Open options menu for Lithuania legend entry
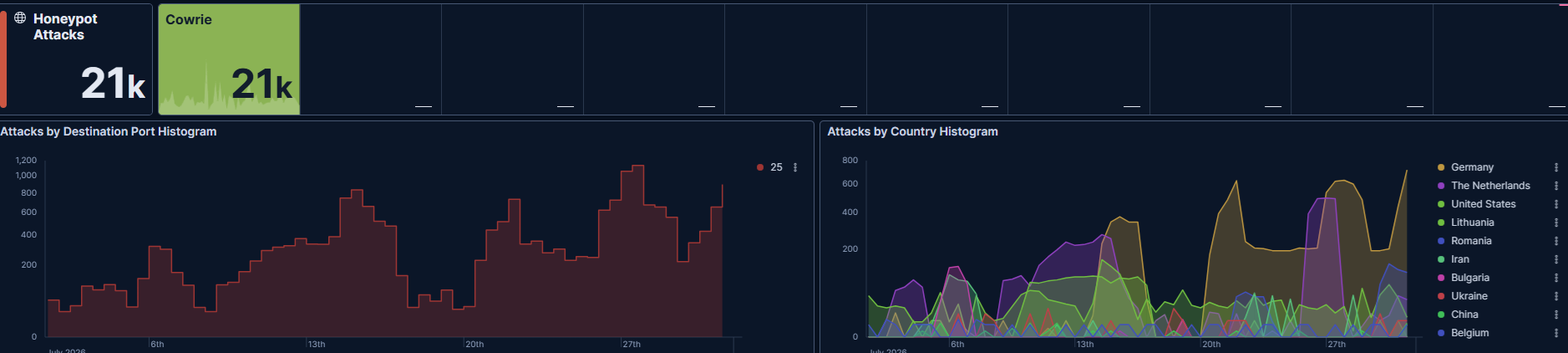The height and width of the screenshot is (353, 1568). (1556, 223)
